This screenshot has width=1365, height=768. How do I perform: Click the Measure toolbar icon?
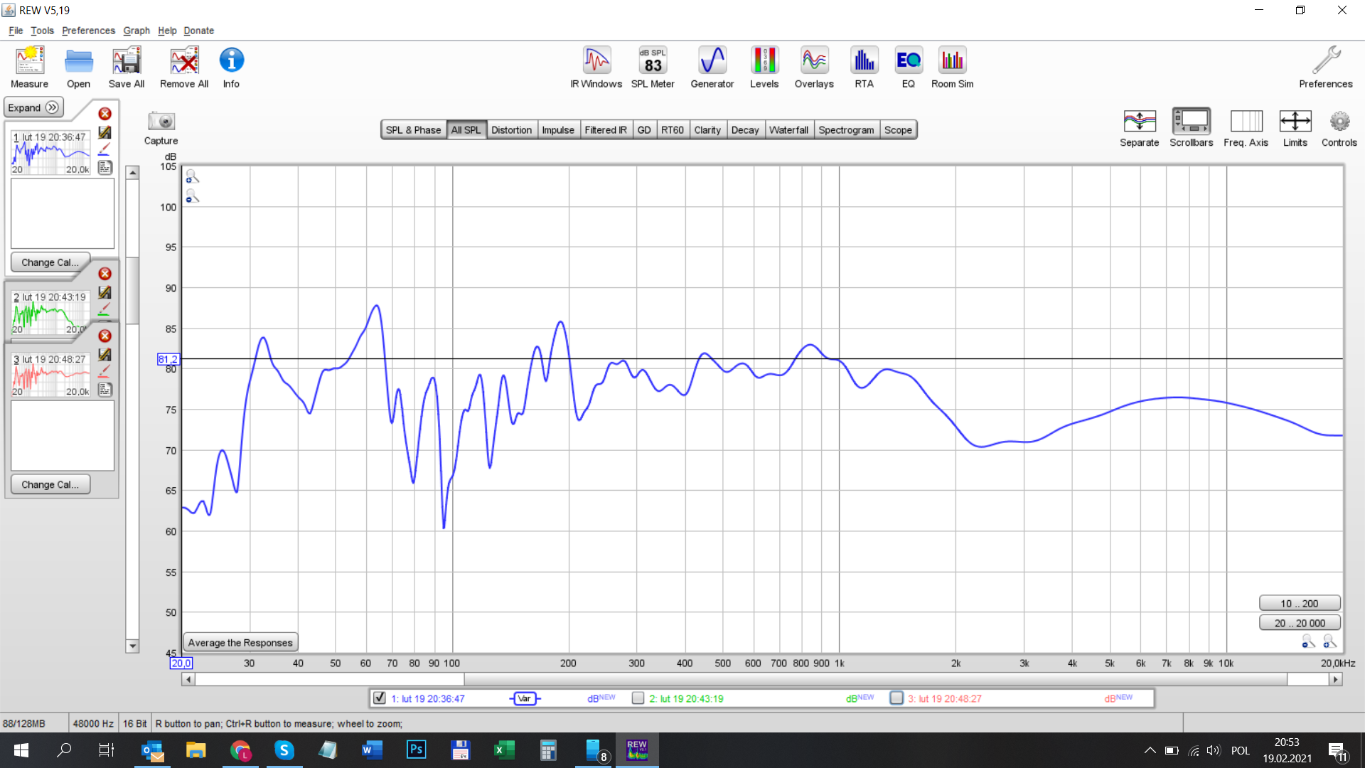[x=29, y=61]
